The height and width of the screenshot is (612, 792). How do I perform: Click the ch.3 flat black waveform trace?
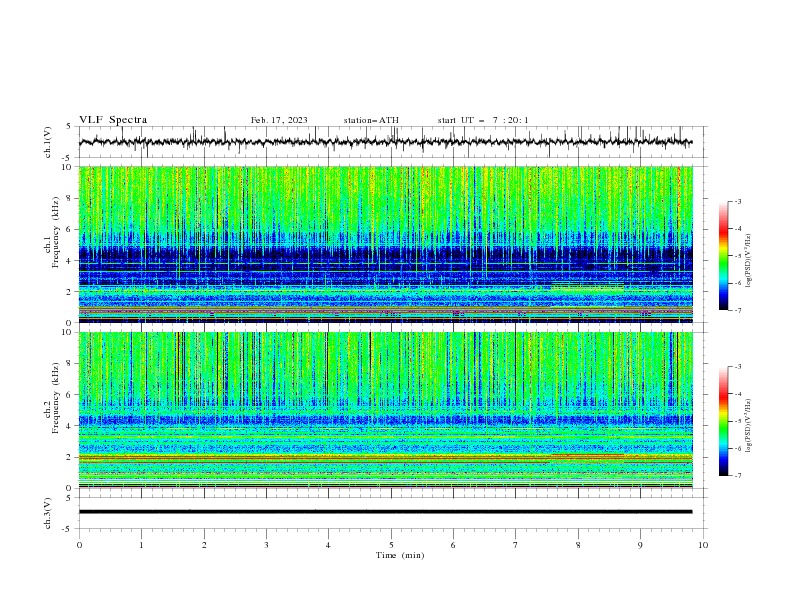[385, 512]
